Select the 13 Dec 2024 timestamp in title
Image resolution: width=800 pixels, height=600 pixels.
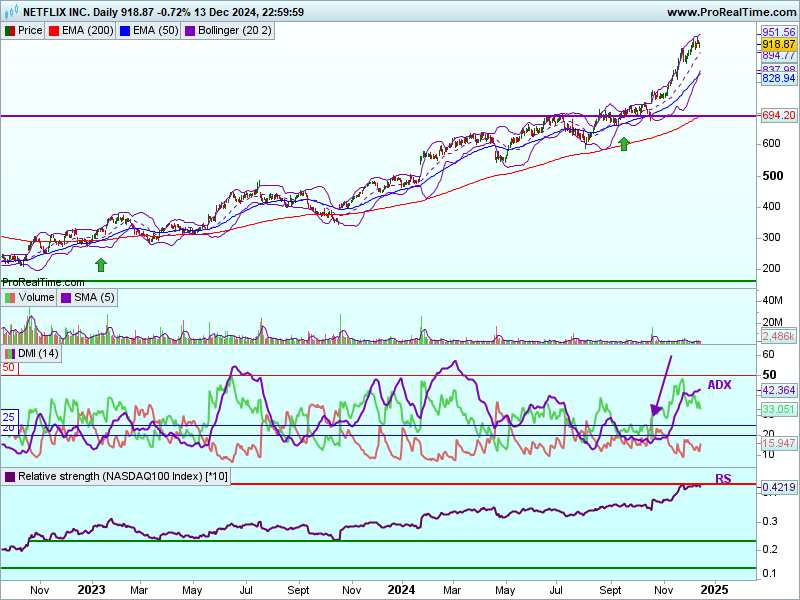tap(230, 12)
